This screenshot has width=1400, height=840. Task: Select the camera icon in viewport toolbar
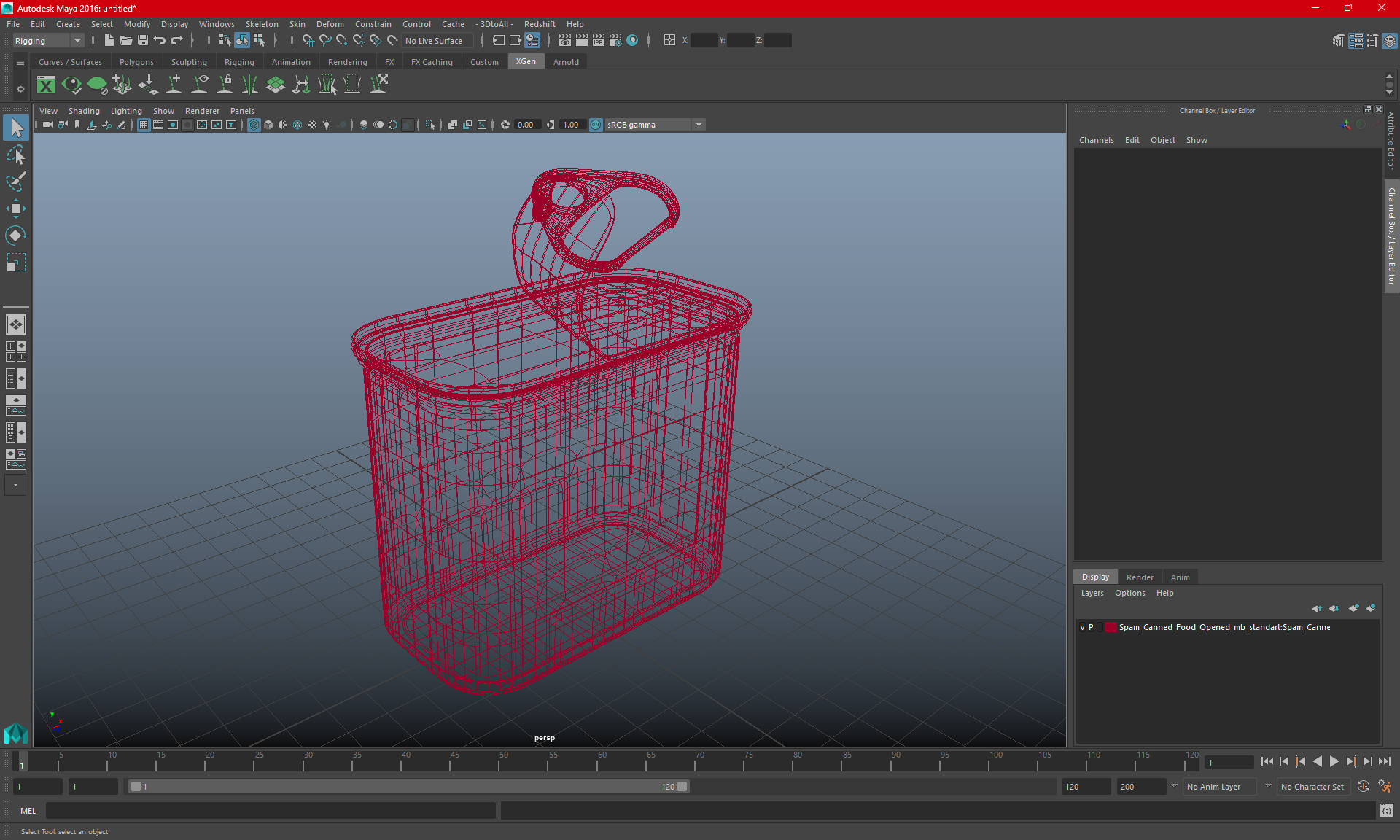[x=47, y=125]
